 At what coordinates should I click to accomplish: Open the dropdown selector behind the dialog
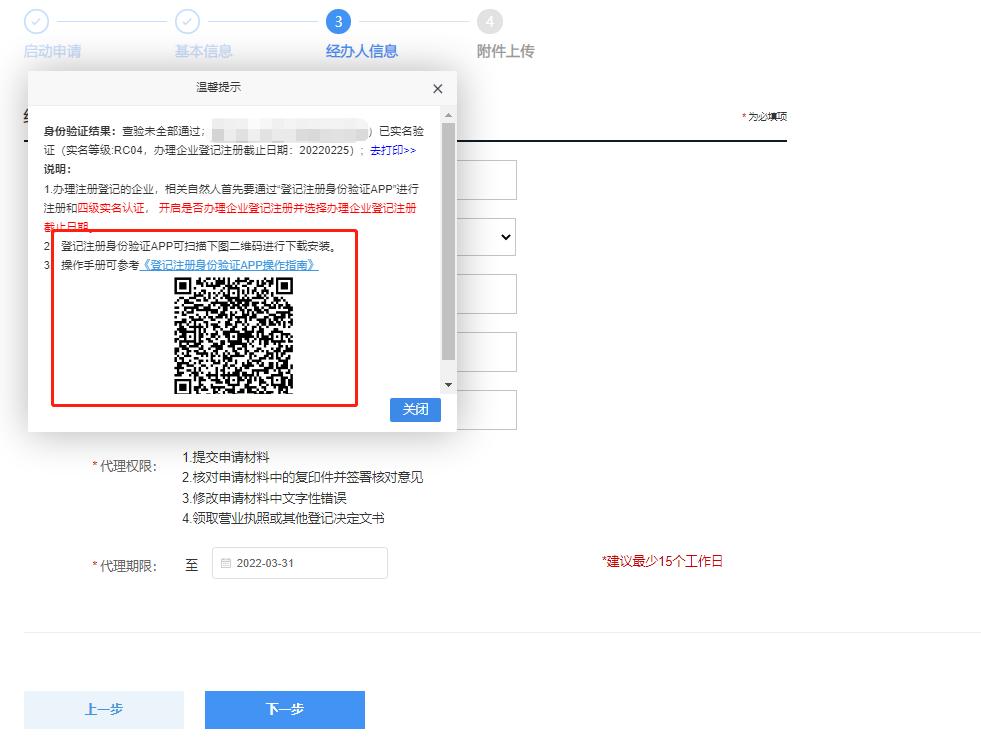pos(506,237)
